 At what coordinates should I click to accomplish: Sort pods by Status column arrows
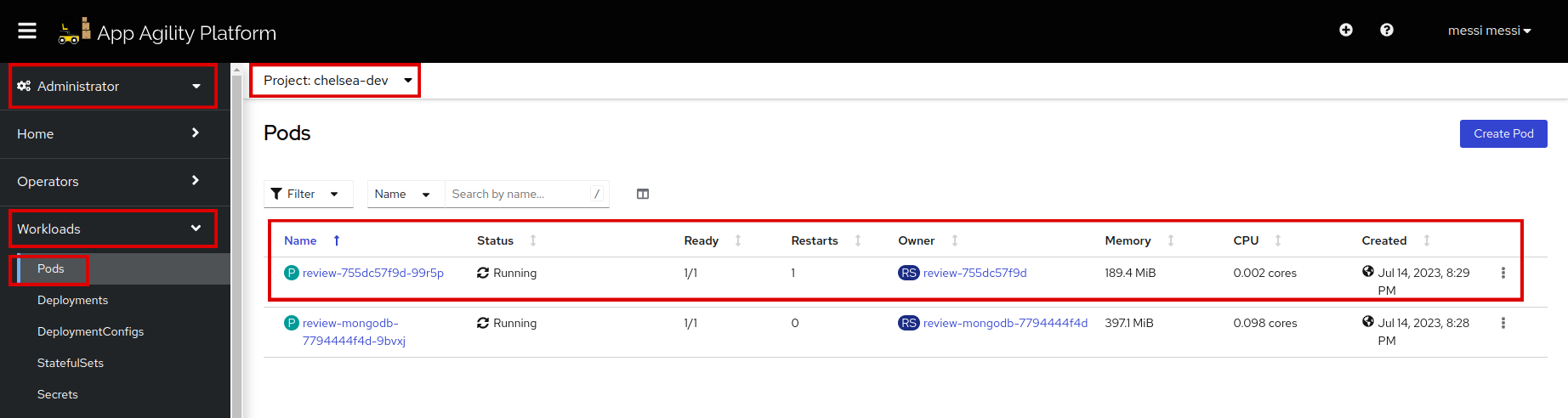point(533,240)
